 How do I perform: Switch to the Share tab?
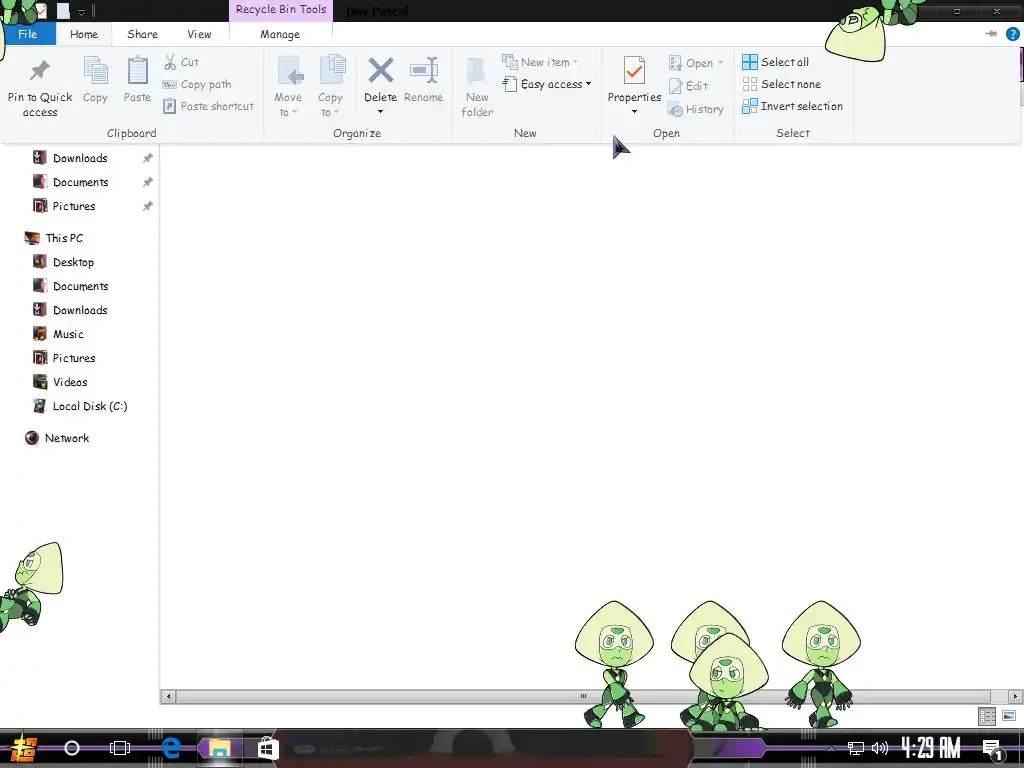(142, 34)
